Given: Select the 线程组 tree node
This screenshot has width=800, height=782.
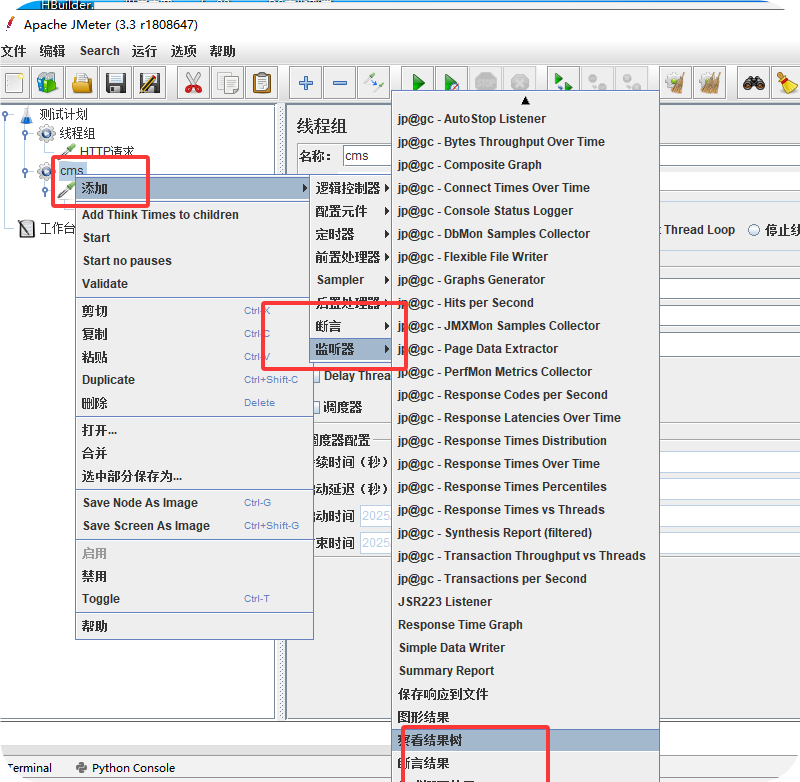Looking at the screenshot, I should 77,134.
